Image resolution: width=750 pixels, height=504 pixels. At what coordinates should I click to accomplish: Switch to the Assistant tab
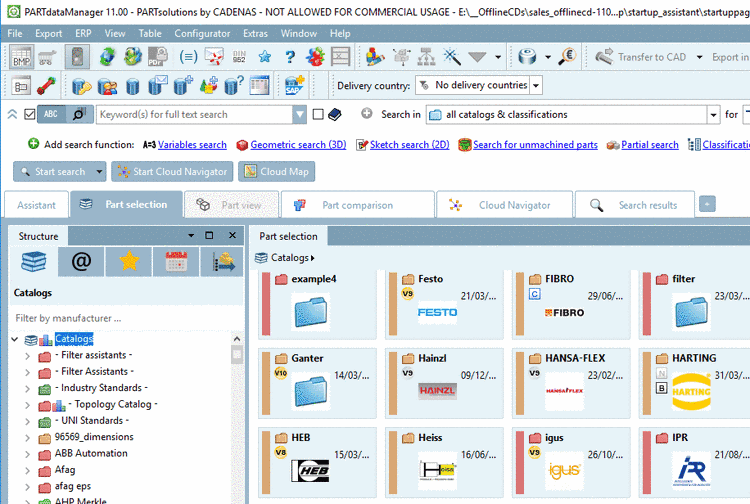click(x=36, y=205)
